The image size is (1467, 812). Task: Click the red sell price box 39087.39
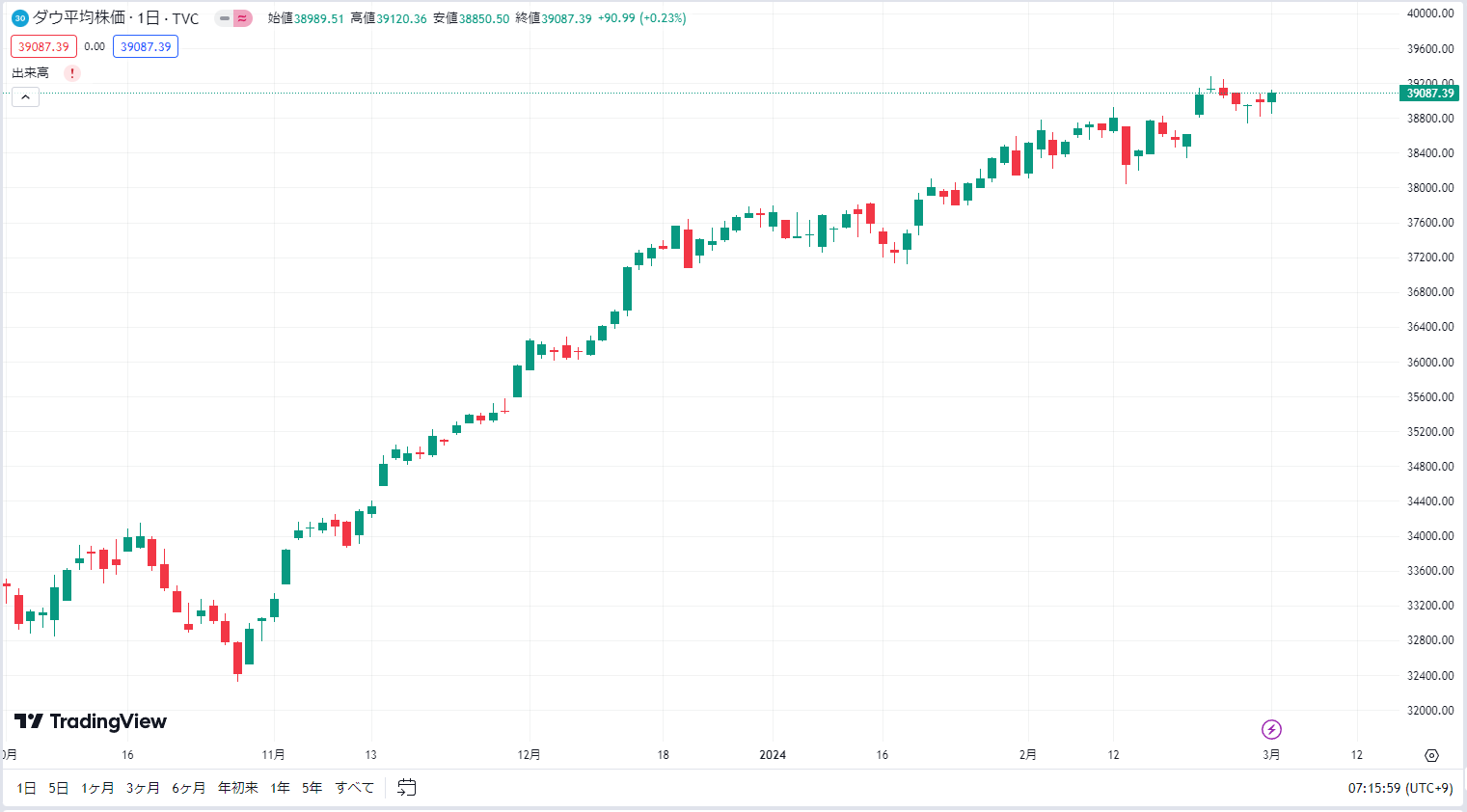pyautogui.click(x=43, y=46)
